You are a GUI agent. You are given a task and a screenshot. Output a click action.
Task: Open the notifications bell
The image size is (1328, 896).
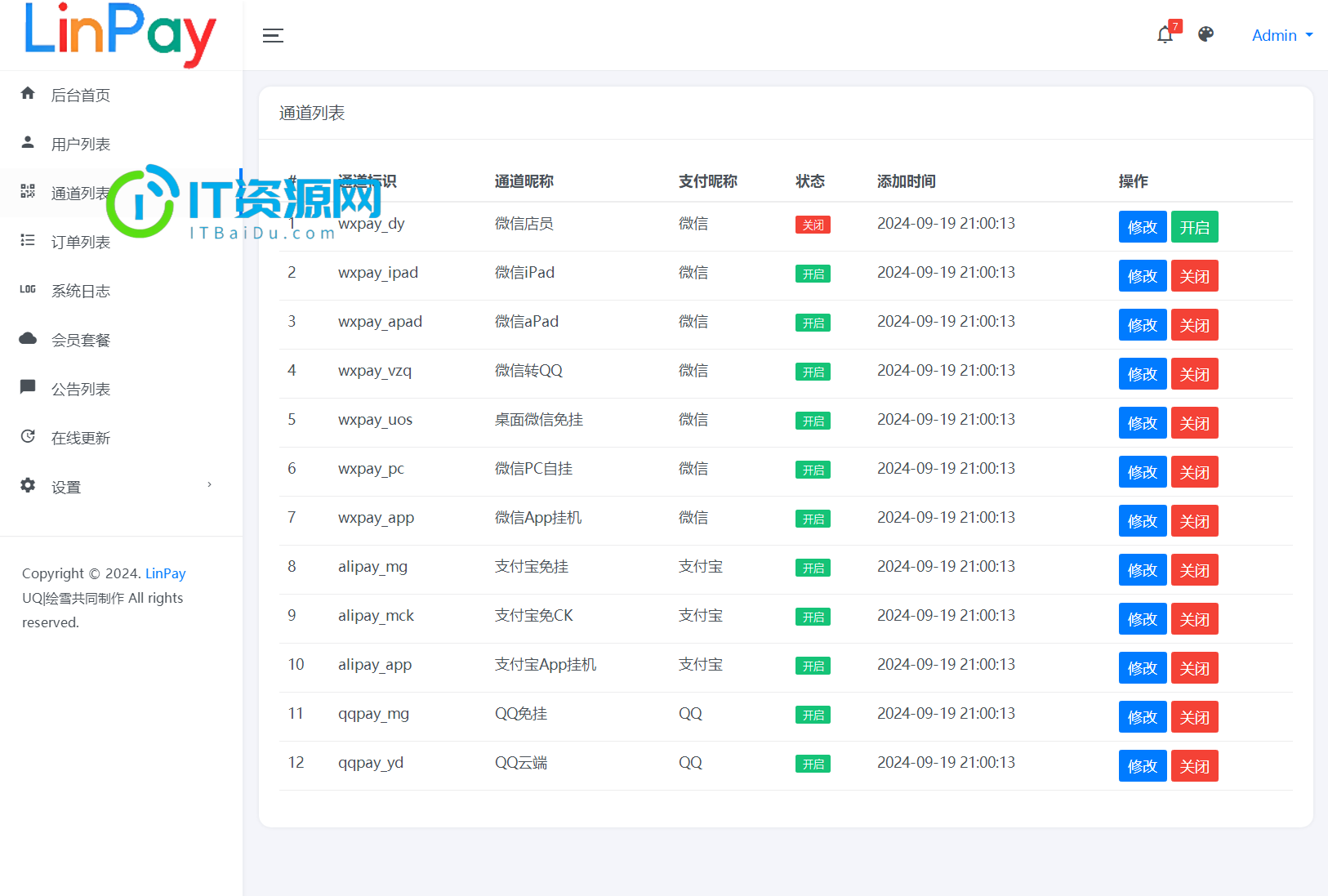[x=1165, y=35]
